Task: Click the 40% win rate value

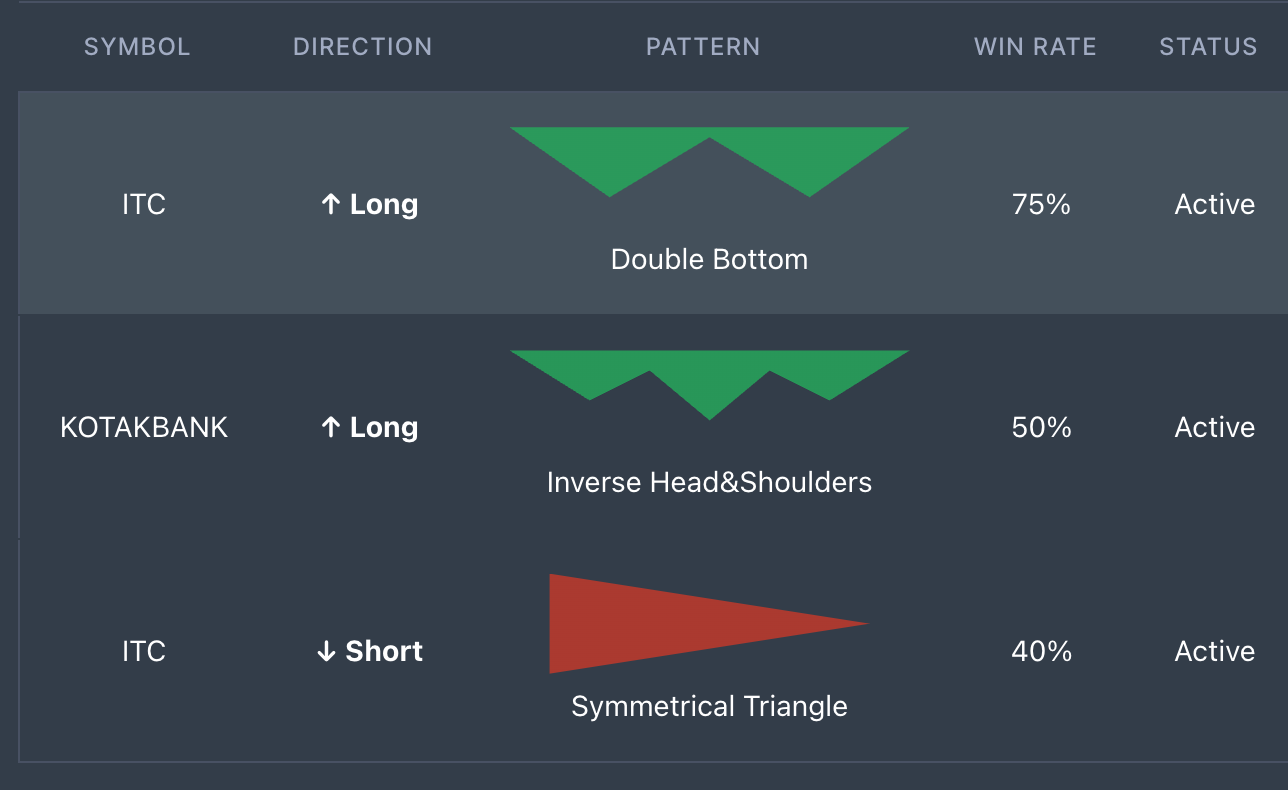Action: tap(1041, 652)
